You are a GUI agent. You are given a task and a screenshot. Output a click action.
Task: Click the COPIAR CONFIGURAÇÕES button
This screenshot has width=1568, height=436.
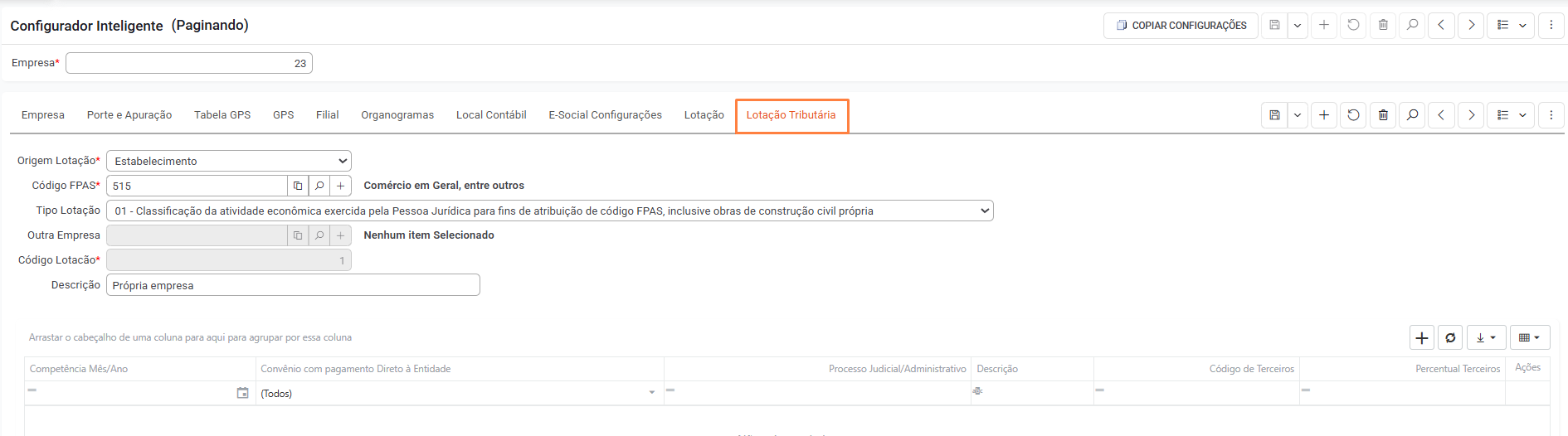[x=1181, y=26]
